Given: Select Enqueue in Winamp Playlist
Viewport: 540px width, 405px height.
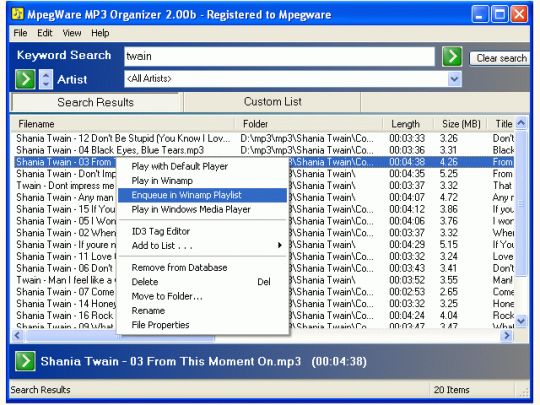Looking at the screenshot, I should click(202, 195).
